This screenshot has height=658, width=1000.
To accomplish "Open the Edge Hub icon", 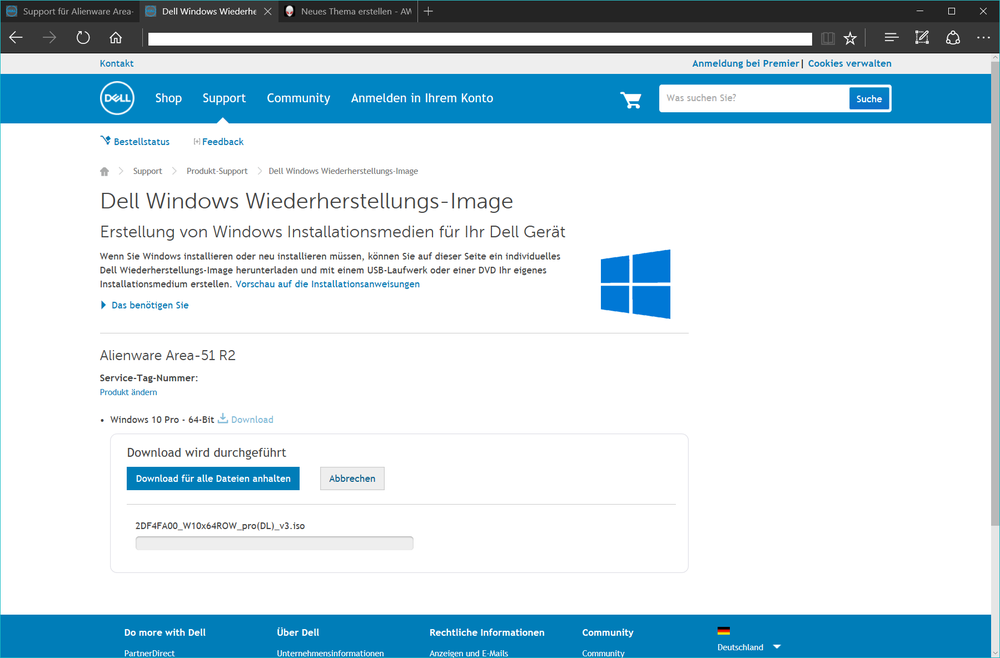I will (891, 38).
